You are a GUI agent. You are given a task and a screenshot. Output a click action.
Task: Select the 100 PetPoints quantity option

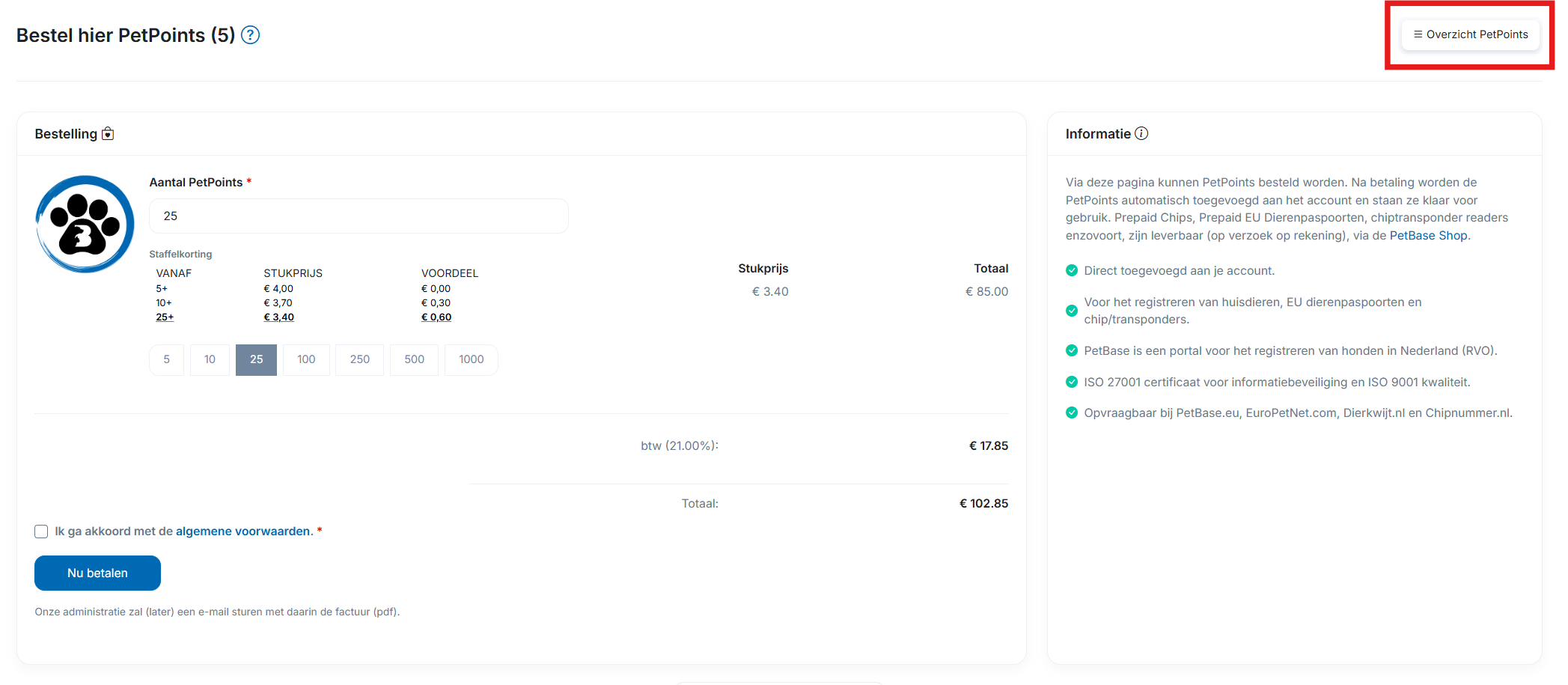tap(306, 360)
